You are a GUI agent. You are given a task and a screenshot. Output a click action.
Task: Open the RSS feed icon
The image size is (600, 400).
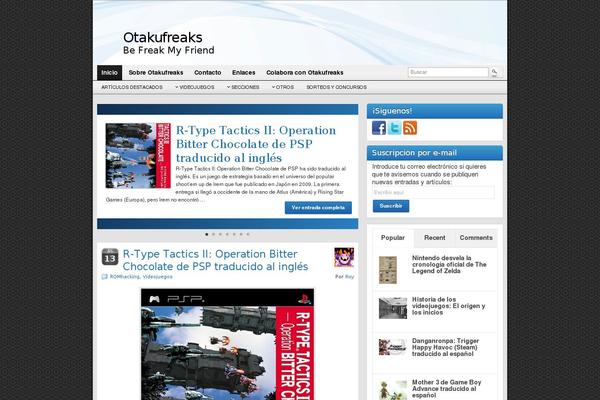[410, 128]
